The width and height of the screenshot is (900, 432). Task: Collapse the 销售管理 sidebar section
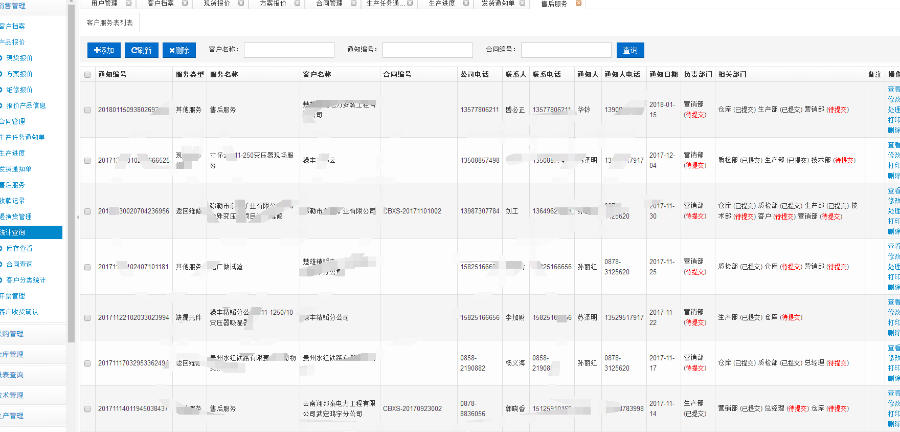(x=32, y=7)
